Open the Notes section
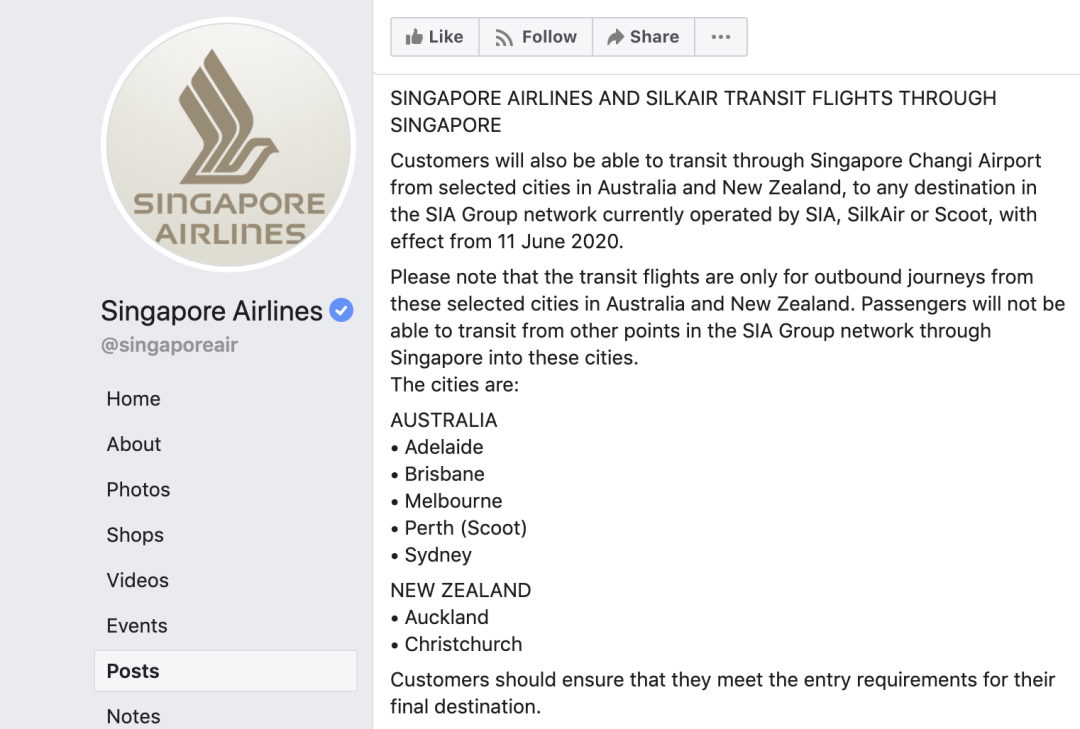This screenshot has height=729, width=1080. coord(133,716)
